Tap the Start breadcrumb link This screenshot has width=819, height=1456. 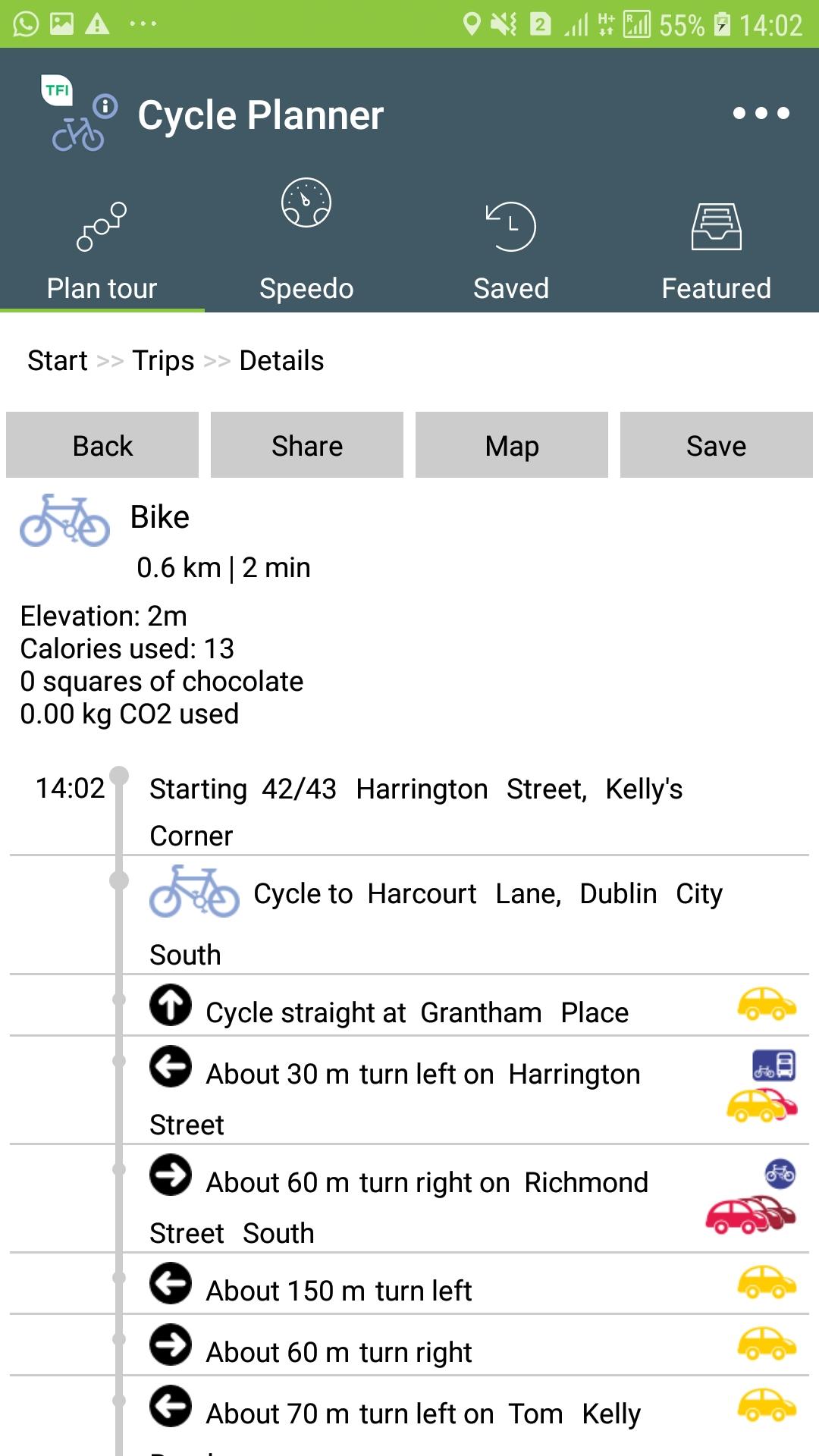(x=58, y=361)
